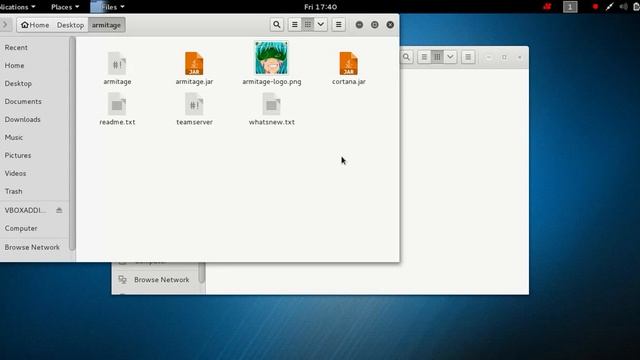Click the pen icon in top bar
This screenshot has height=360, width=640.
609,7
